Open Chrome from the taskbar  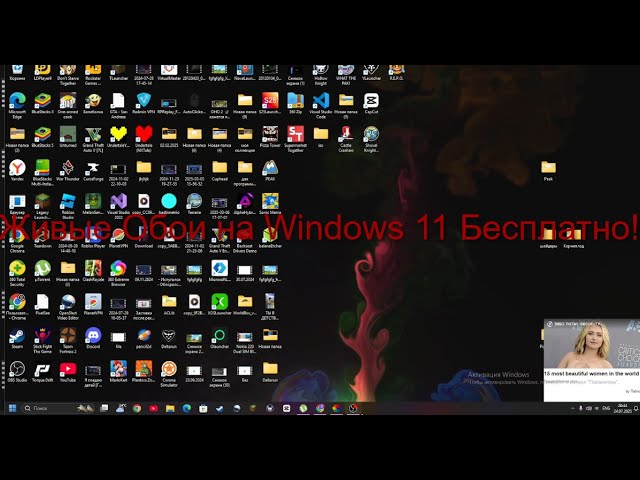point(137,408)
